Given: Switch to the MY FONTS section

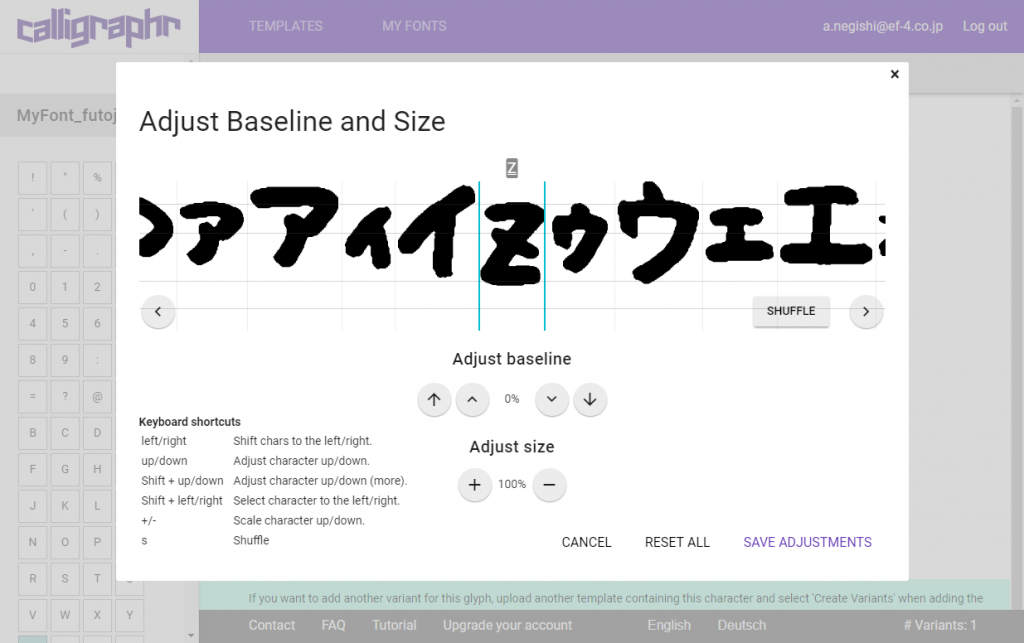Looking at the screenshot, I should [x=414, y=25].
